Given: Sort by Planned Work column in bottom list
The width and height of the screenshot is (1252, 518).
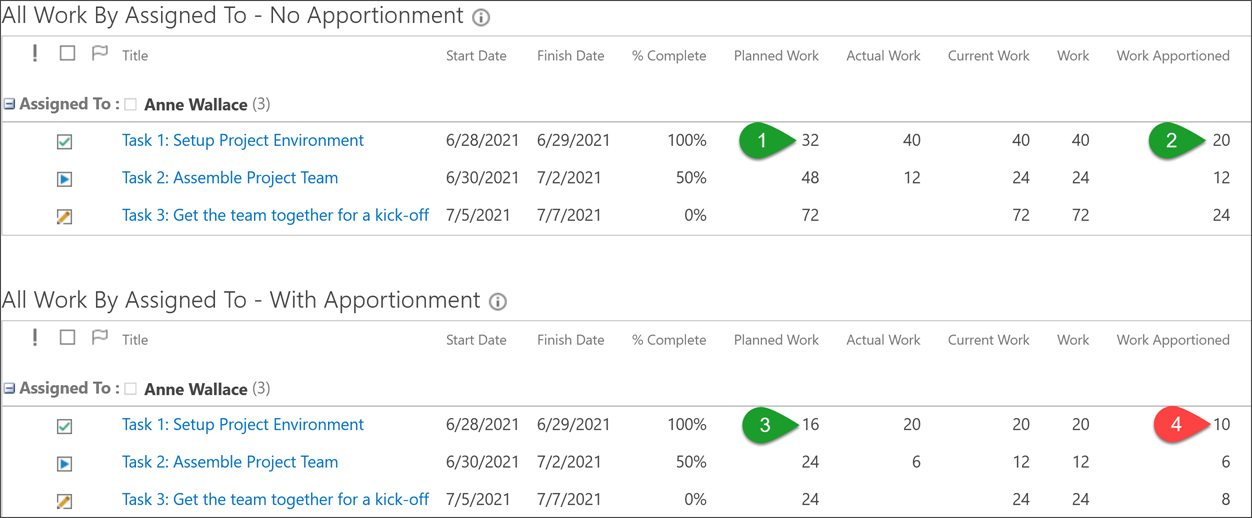Looking at the screenshot, I should 775,340.
